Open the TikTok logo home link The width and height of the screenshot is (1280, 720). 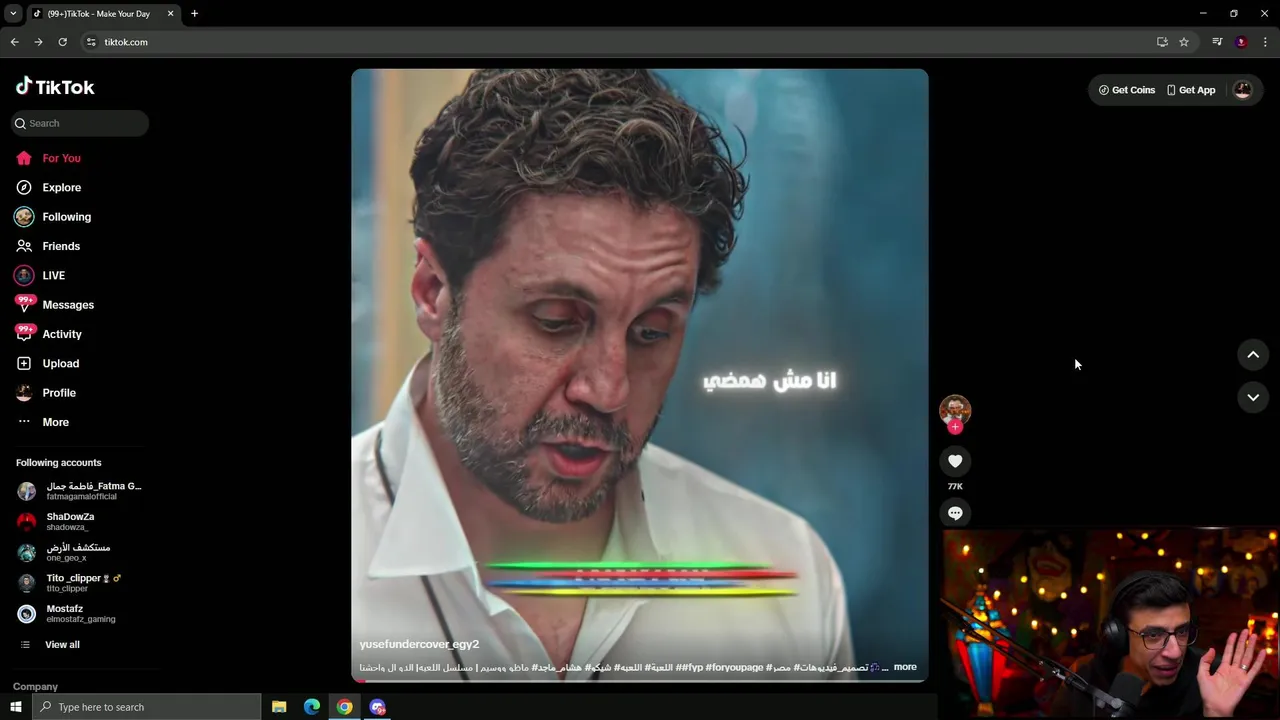(55, 87)
